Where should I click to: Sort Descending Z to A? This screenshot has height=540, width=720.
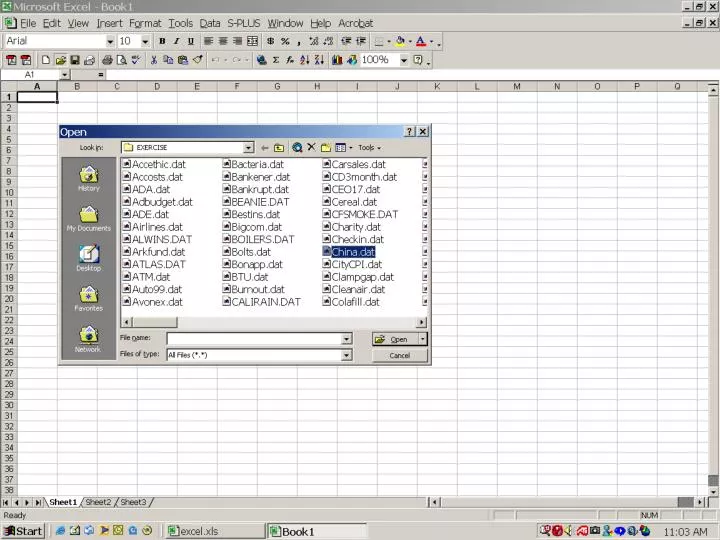tap(319, 60)
